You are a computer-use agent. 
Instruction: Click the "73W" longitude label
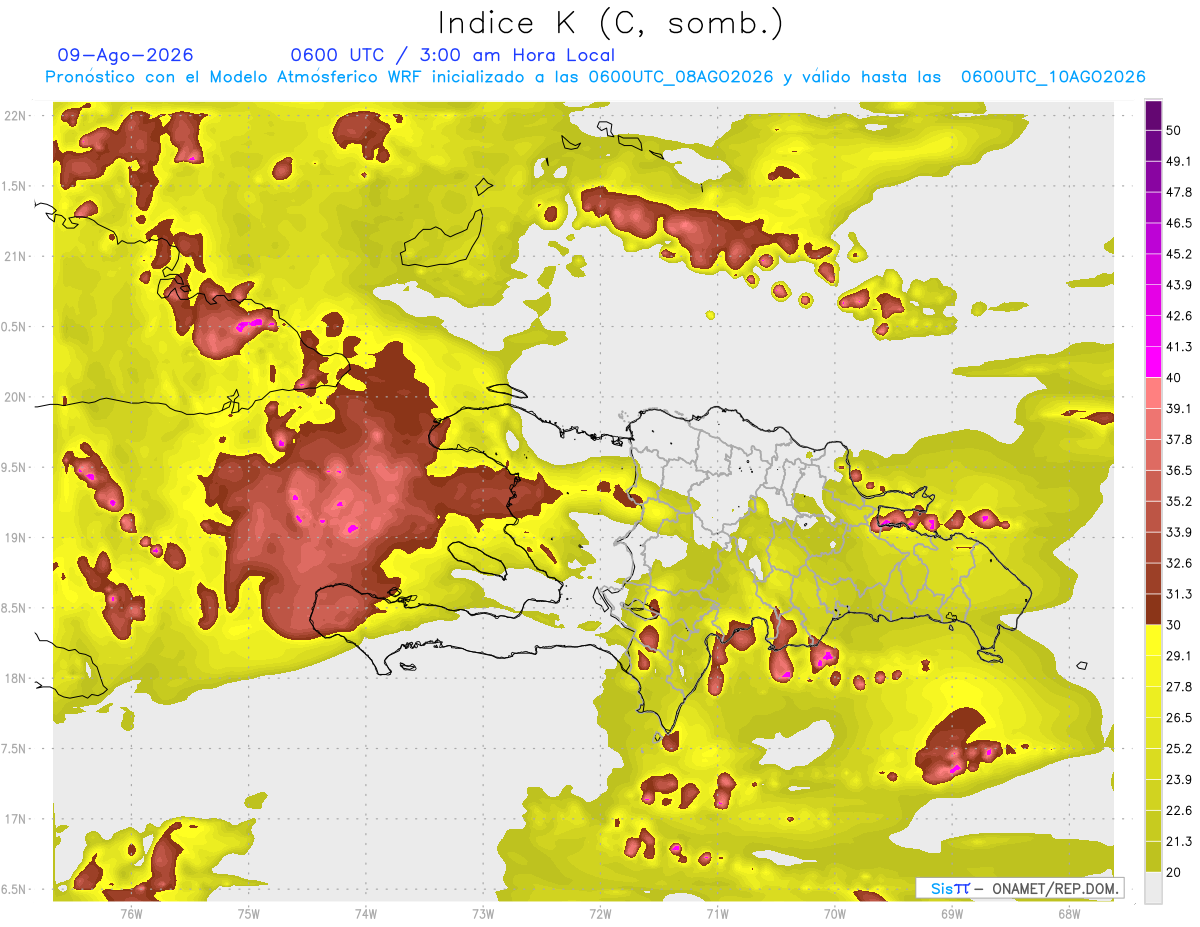pos(483,913)
